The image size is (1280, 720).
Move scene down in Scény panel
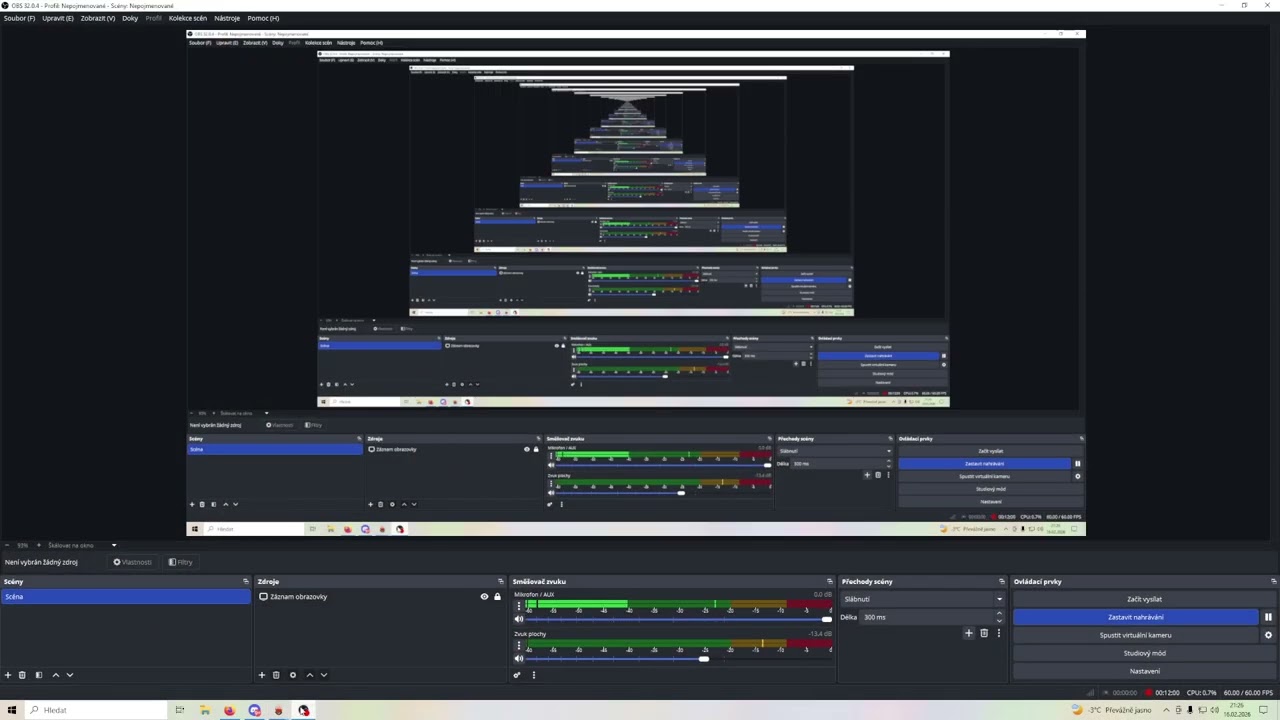click(70, 675)
